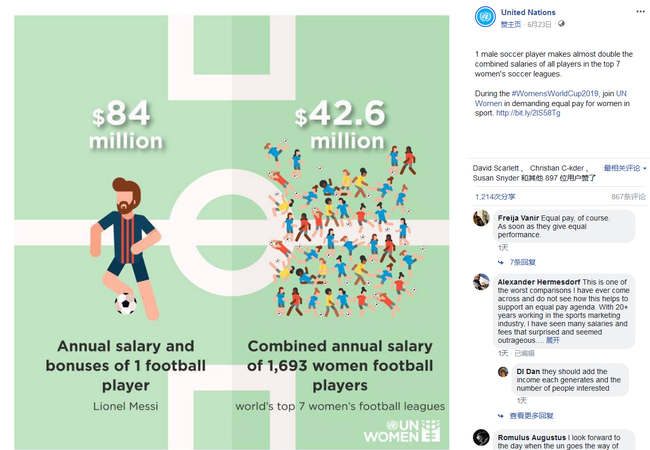
Task: Open the 1,214次分享 shares list
Action: pos(495,197)
